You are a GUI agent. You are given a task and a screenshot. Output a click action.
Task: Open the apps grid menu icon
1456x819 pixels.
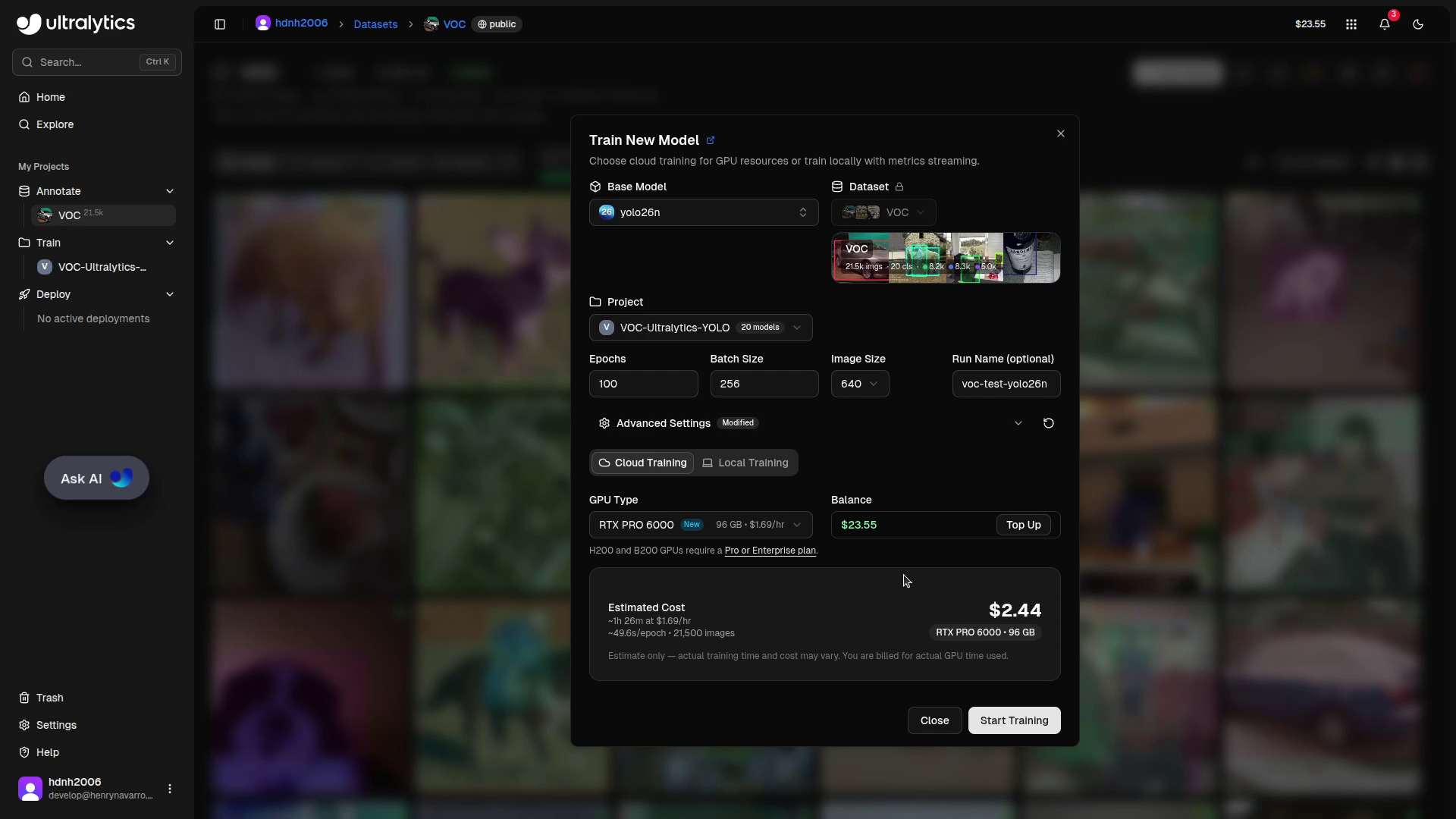(x=1351, y=24)
